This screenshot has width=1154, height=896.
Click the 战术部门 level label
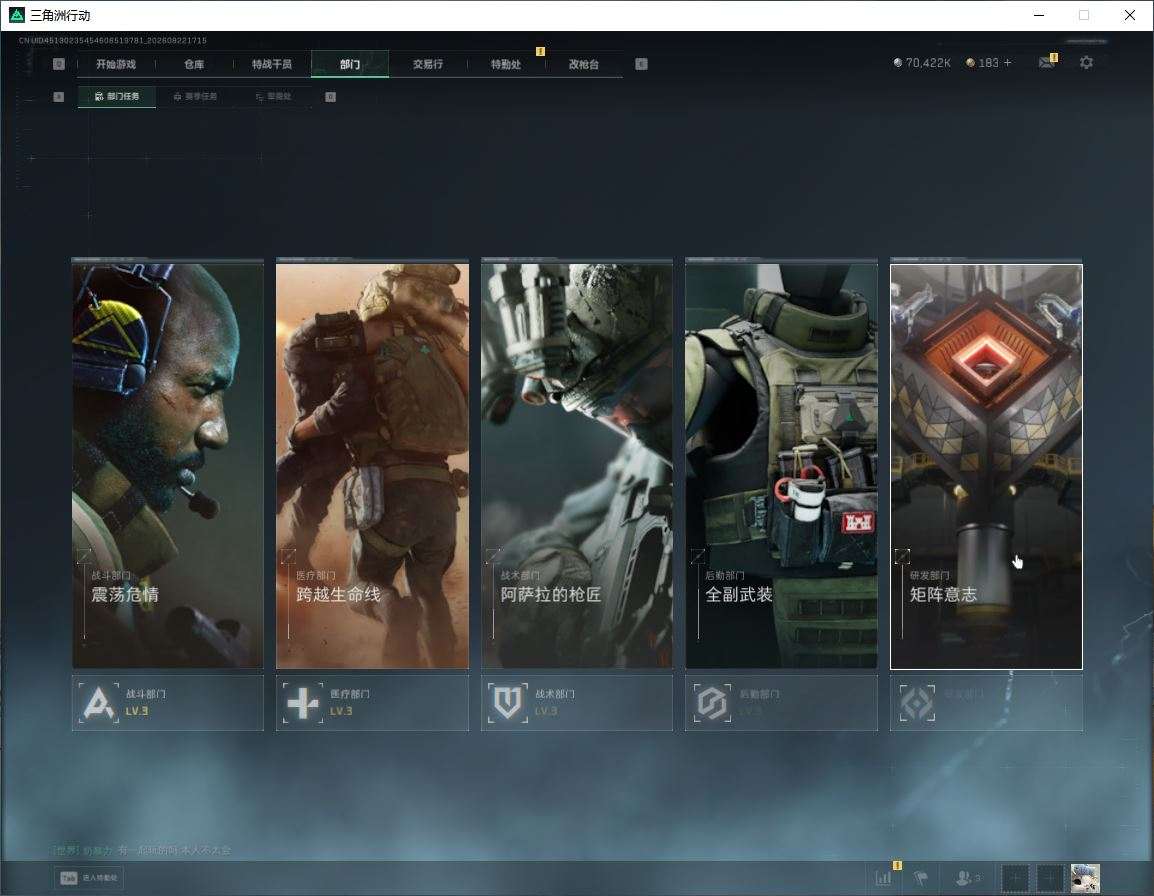tap(546, 711)
